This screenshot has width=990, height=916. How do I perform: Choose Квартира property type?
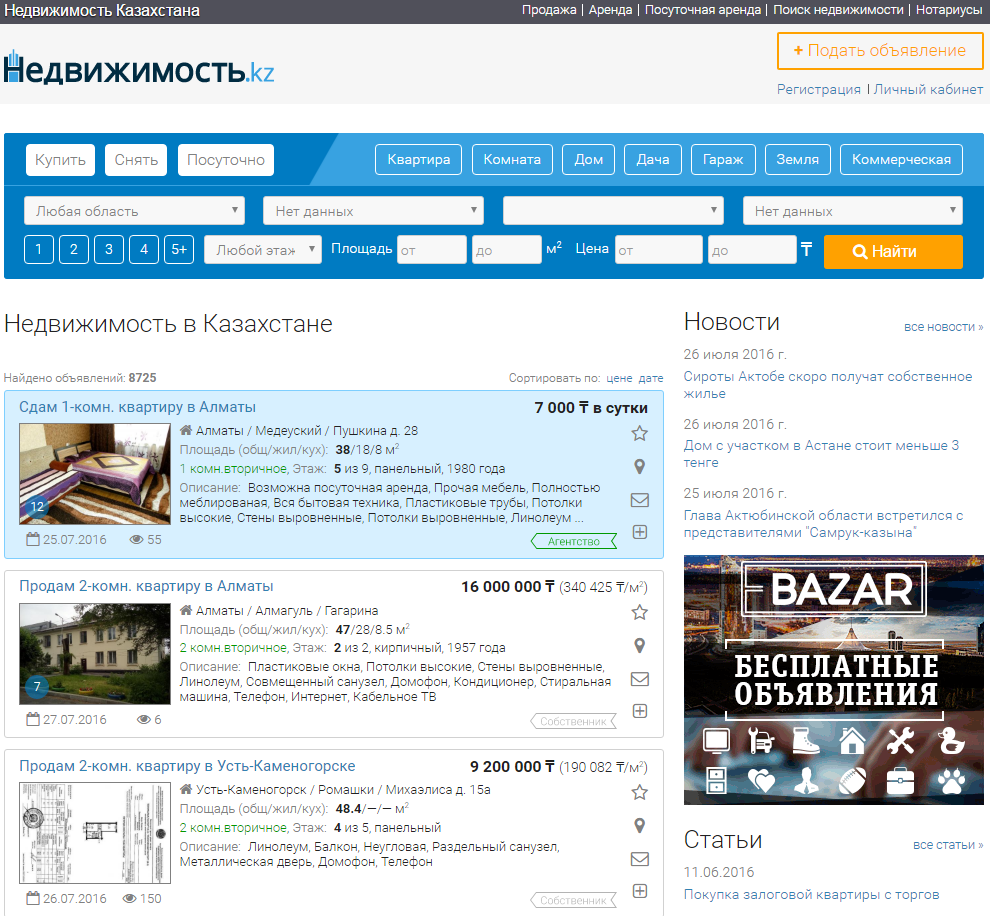[419, 159]
